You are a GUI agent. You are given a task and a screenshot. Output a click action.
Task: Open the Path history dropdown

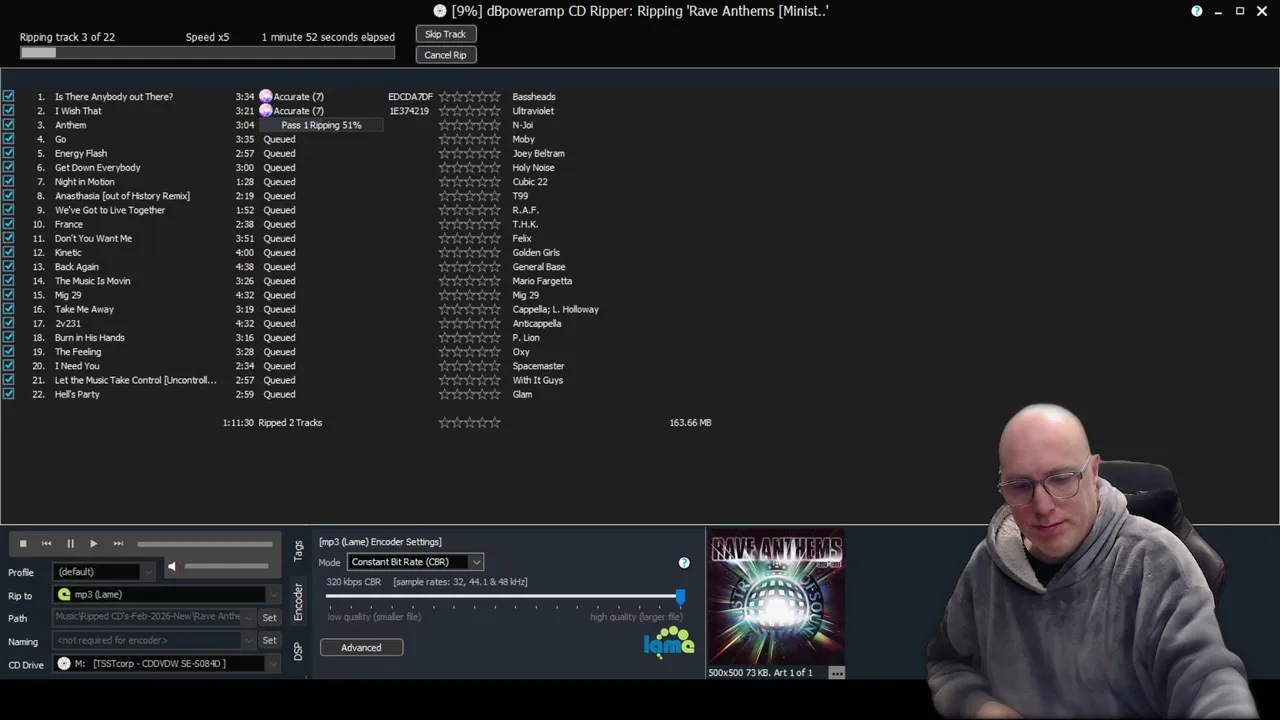[x=250, y=617]
